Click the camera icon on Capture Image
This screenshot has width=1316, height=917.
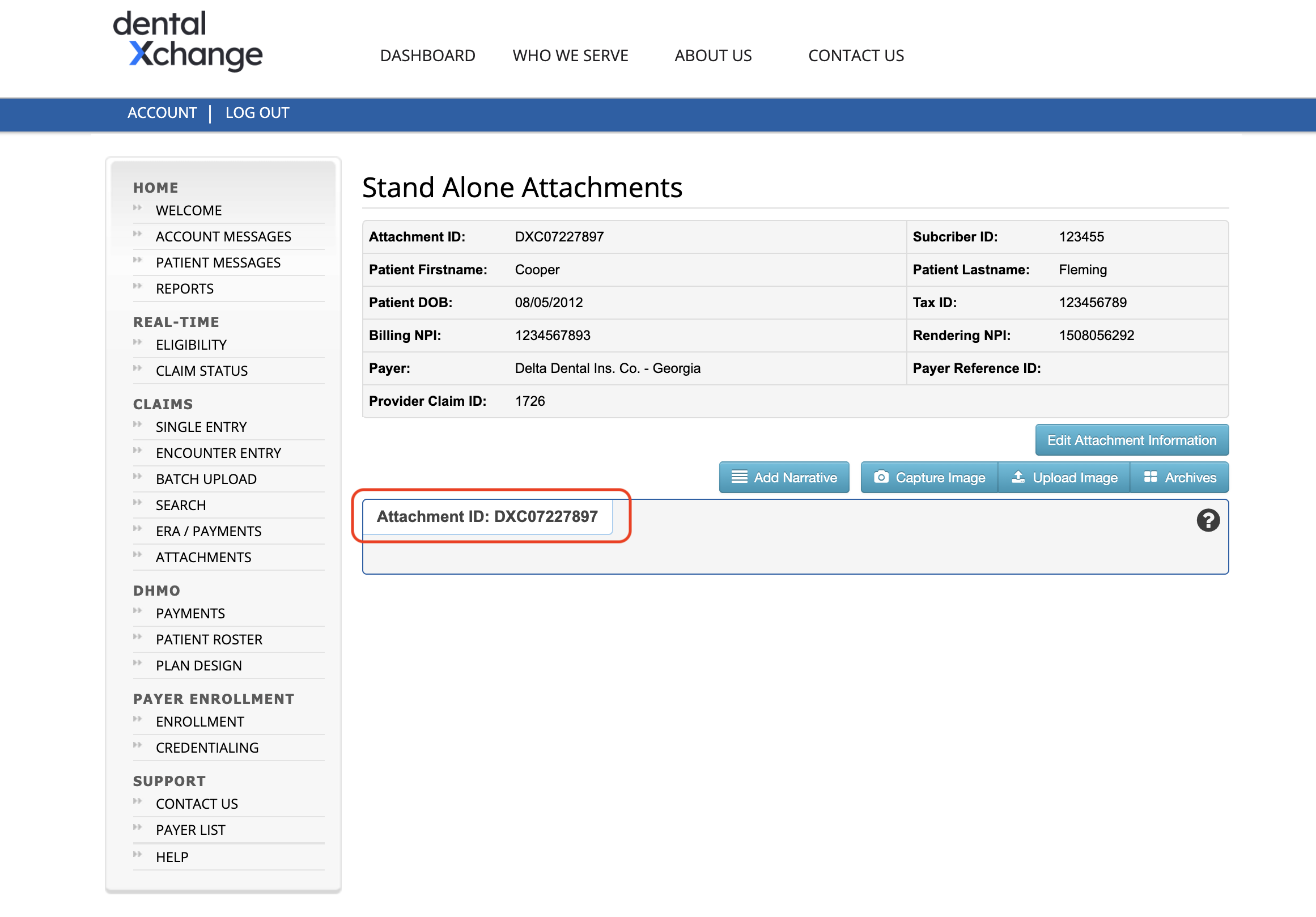881,477
